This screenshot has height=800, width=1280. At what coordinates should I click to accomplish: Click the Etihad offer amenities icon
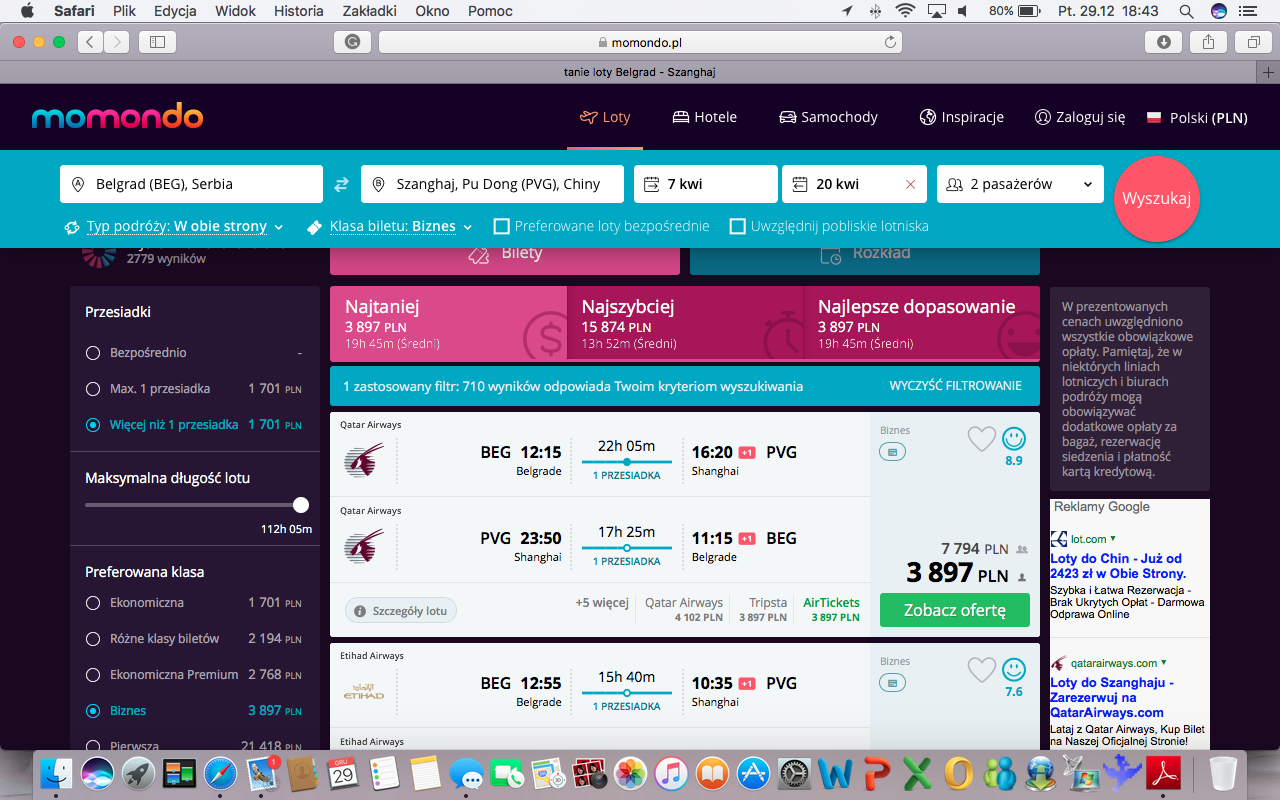pos(893,683)
